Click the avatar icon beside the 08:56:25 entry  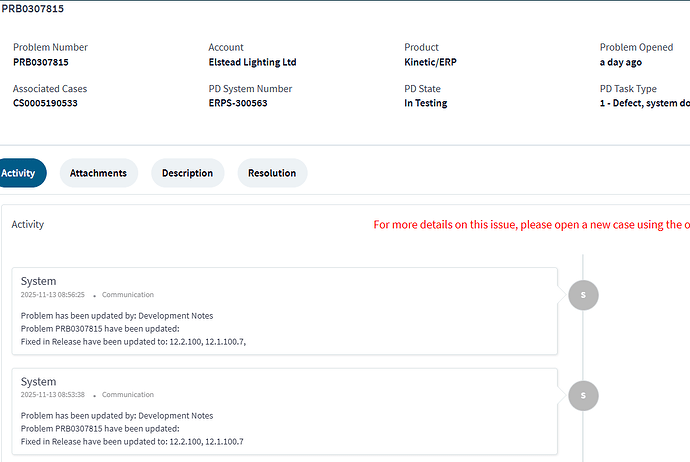point(582,295)
